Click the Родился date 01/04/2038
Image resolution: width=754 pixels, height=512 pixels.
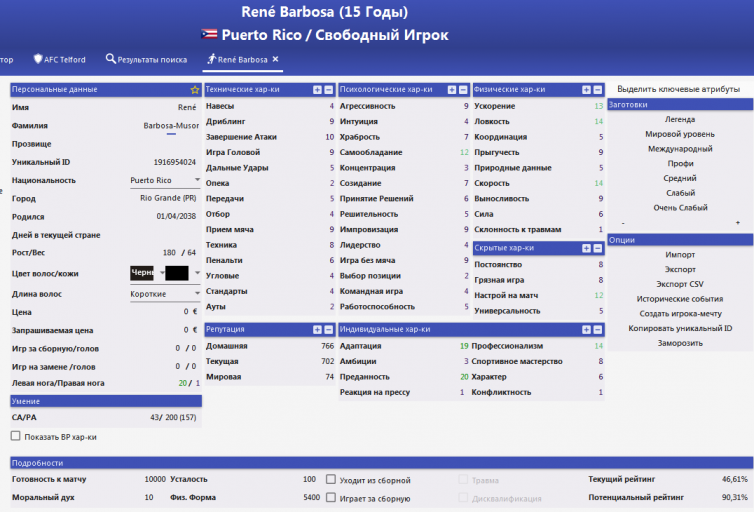(176, 216)
